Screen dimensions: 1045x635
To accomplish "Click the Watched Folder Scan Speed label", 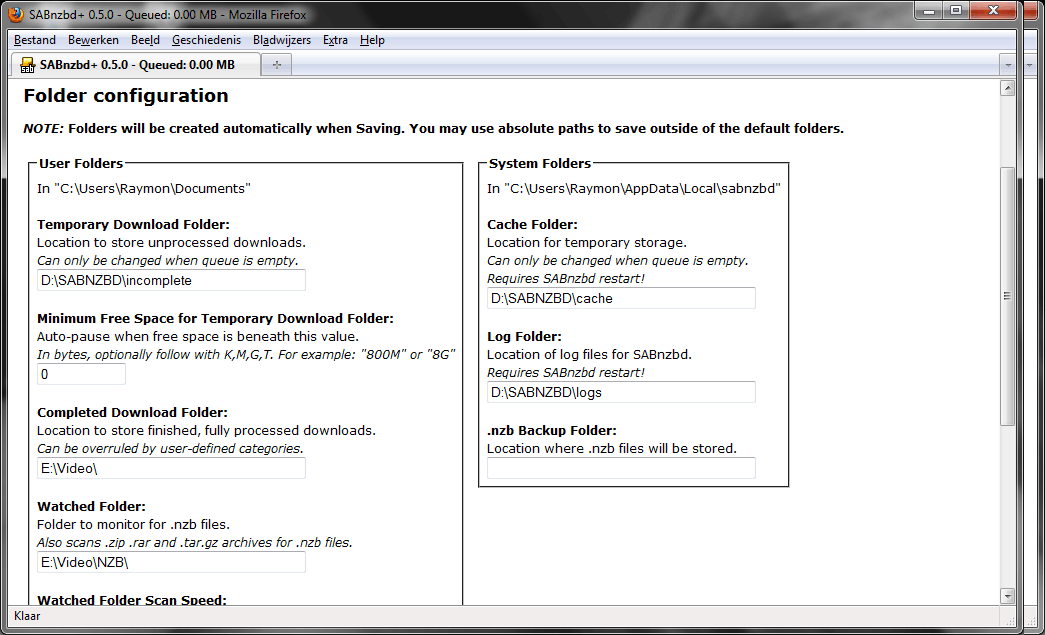I will click(x=132, y=600).
